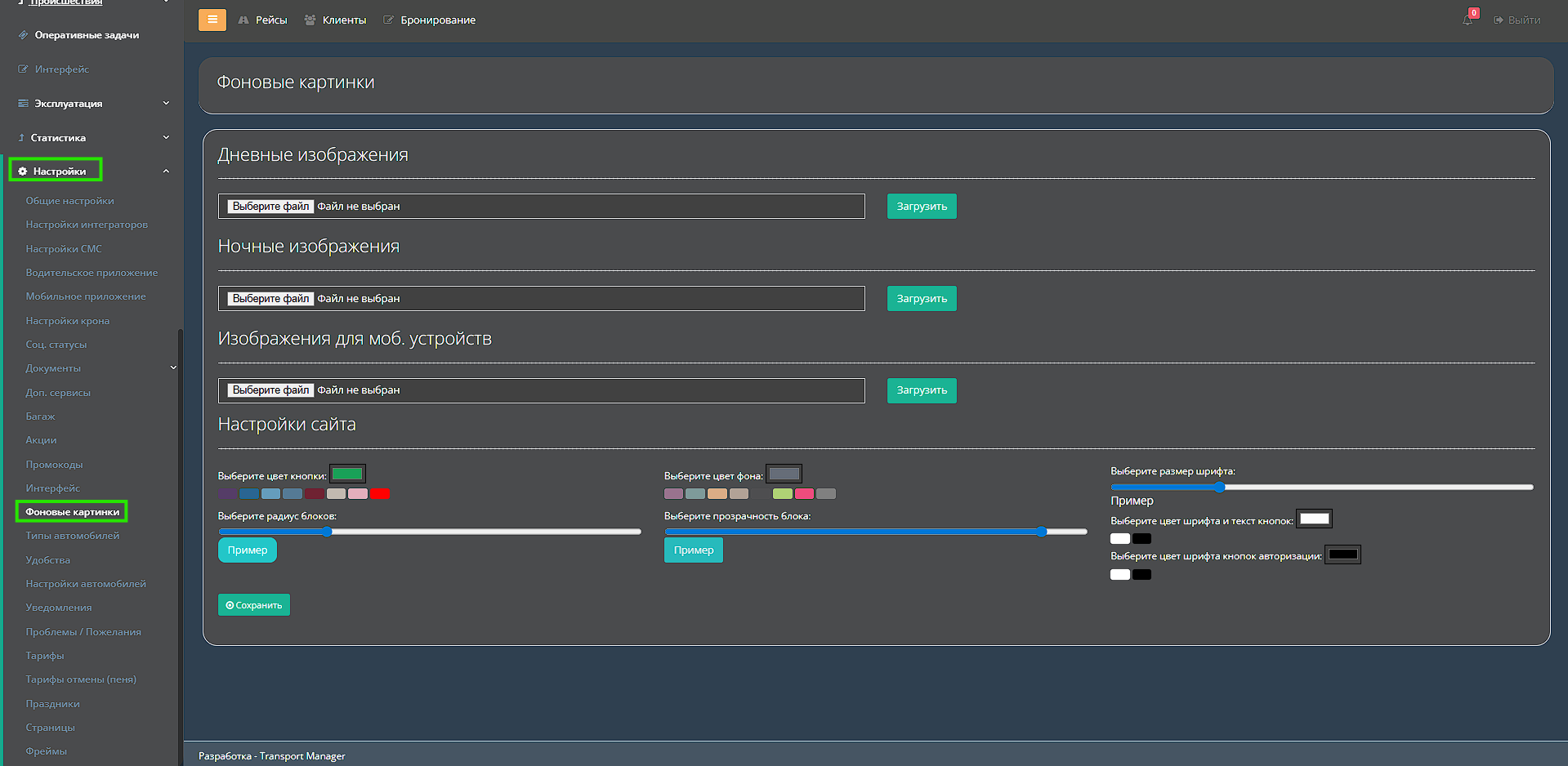Image resolution: width=1568 pixels, height=766 pixels.
Task: Click the green Сохранить button
Action: click(253, 605)
